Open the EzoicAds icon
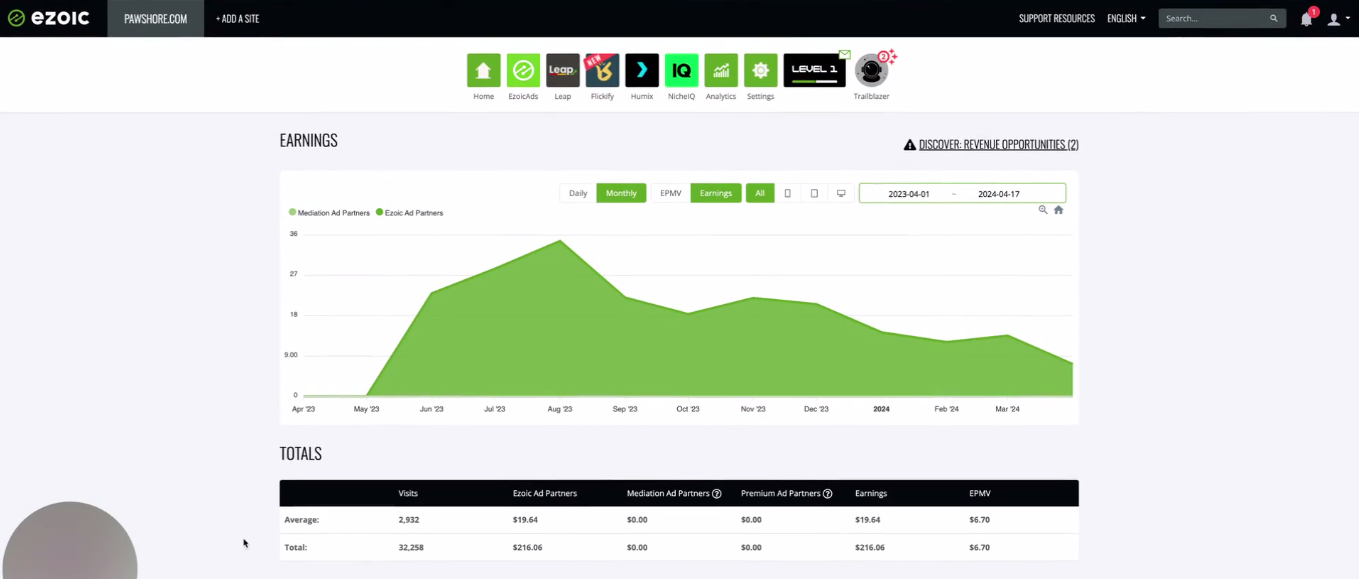This screenshot has width=1359, height=579. 523,70
